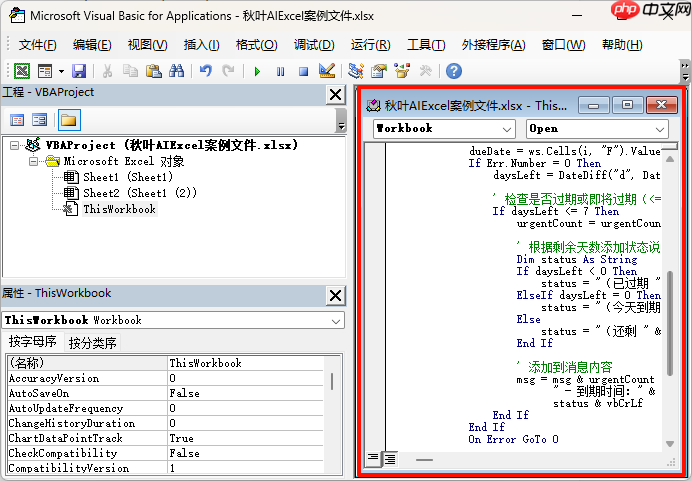Click the code window vertical scrollbar thumb
The height and width of the screenshot is (481, 692).
click(x=670, y=323)
